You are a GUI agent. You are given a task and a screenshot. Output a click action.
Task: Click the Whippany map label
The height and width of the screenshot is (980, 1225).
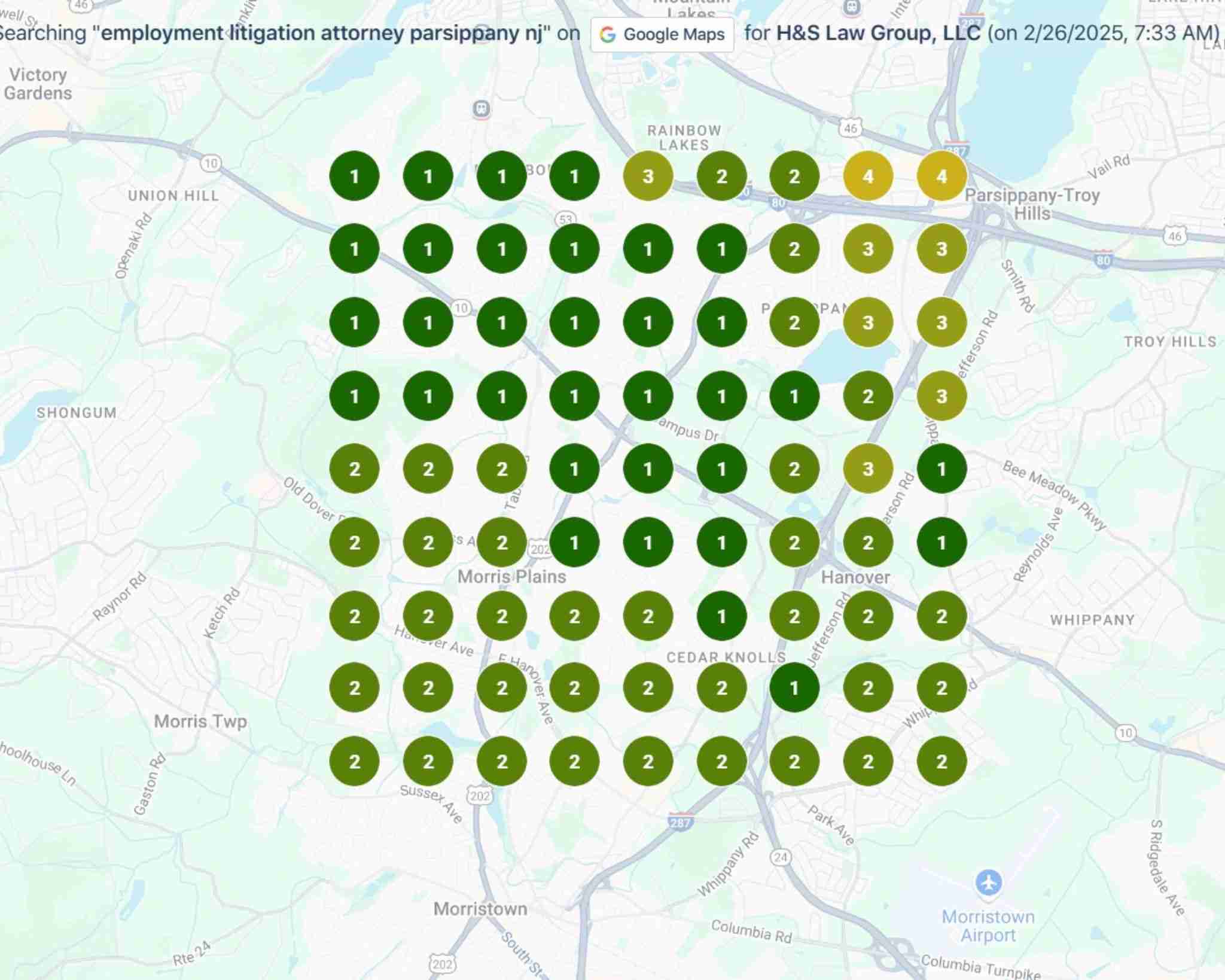click(x=1093, y=620)
